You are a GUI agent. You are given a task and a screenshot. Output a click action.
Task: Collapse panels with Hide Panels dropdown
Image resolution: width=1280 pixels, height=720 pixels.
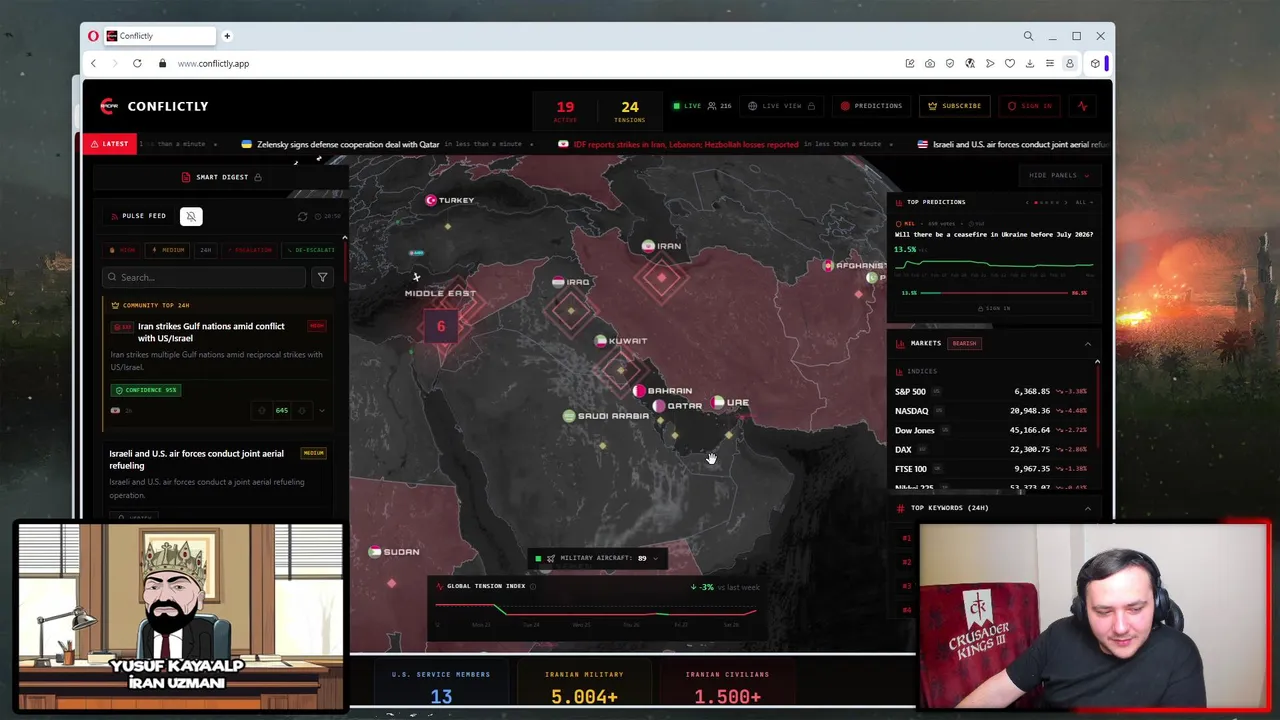coord(1059,176)
